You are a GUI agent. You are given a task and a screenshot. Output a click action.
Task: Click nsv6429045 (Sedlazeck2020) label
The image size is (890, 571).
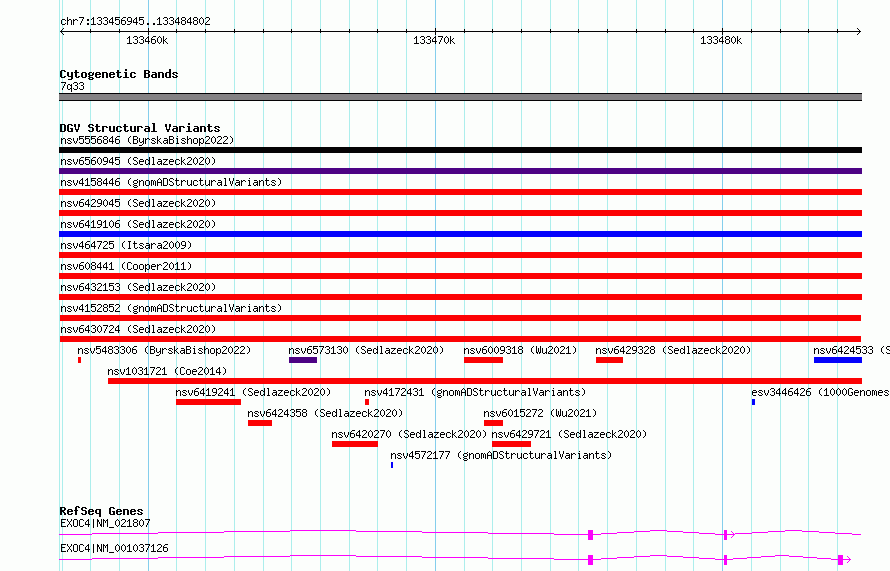click(x=138, y=203)
